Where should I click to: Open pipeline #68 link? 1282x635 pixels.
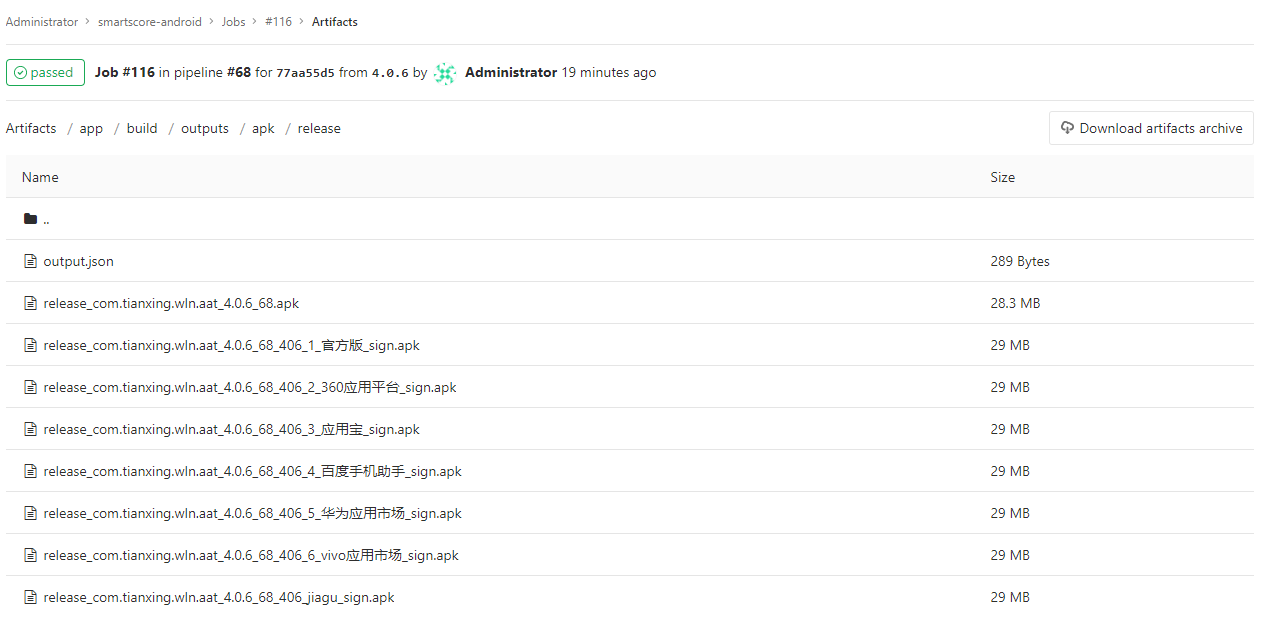point(239,73)
